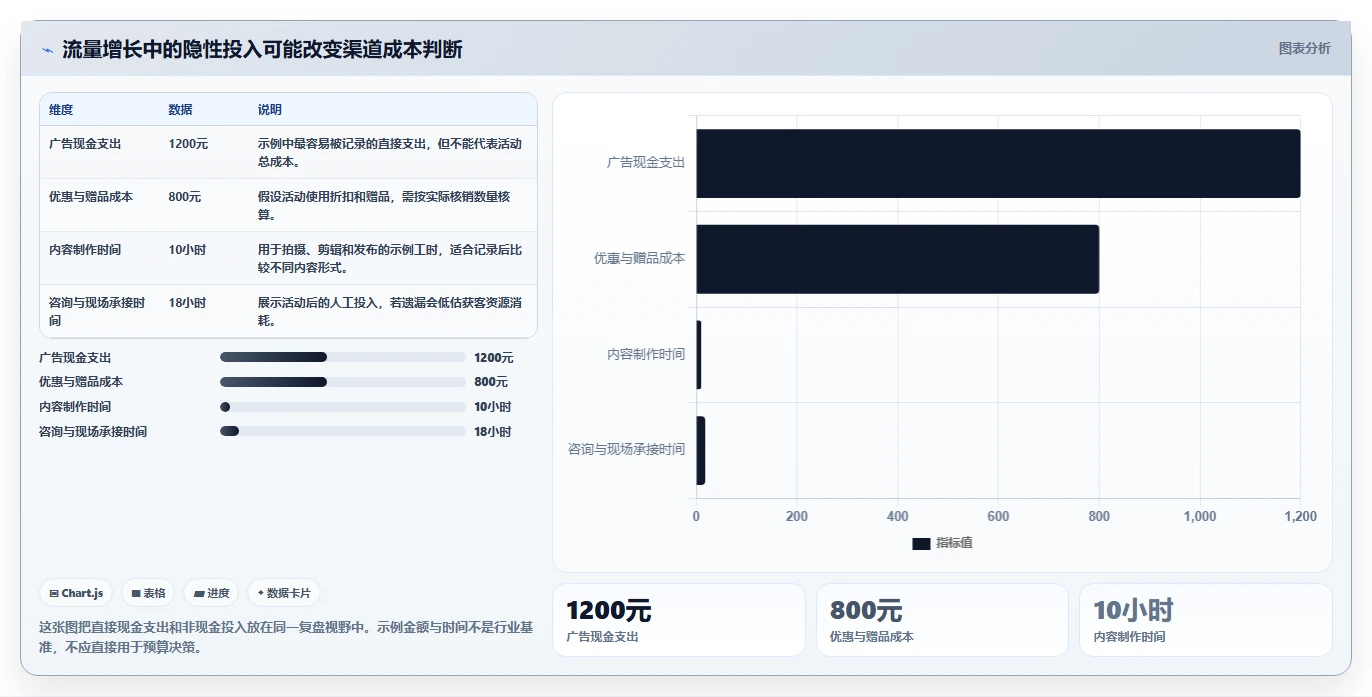Image resolution: width=1372 pixels, height=697 pixels.
Task: Toggle the 指标值 chart legend item
Action: click(x=942, y=543)
